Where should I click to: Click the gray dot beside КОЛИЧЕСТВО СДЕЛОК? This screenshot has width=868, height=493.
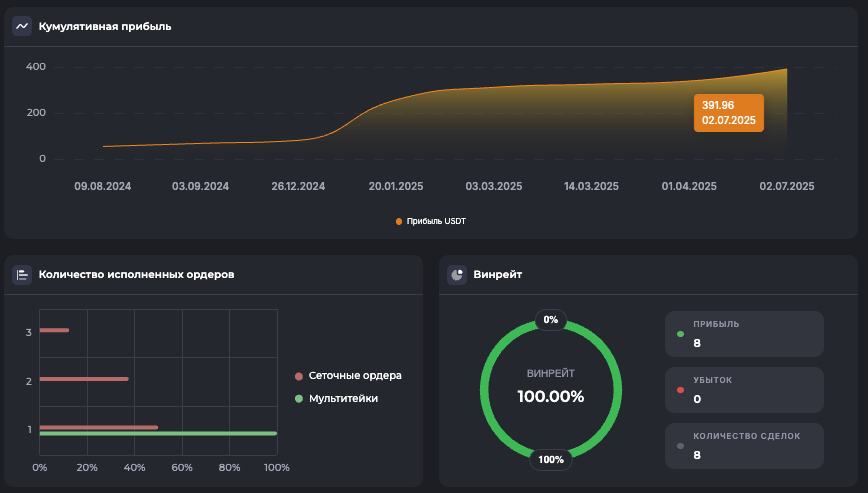(681, 446)
